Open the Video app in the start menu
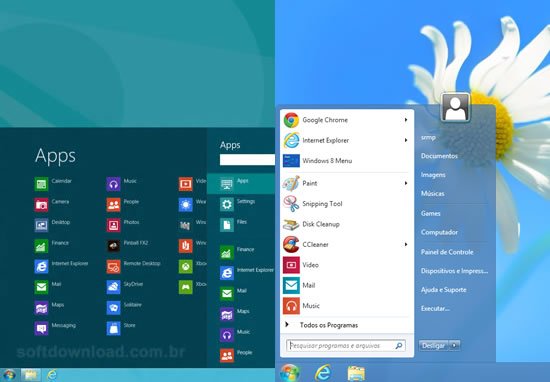 pos(345,265)
